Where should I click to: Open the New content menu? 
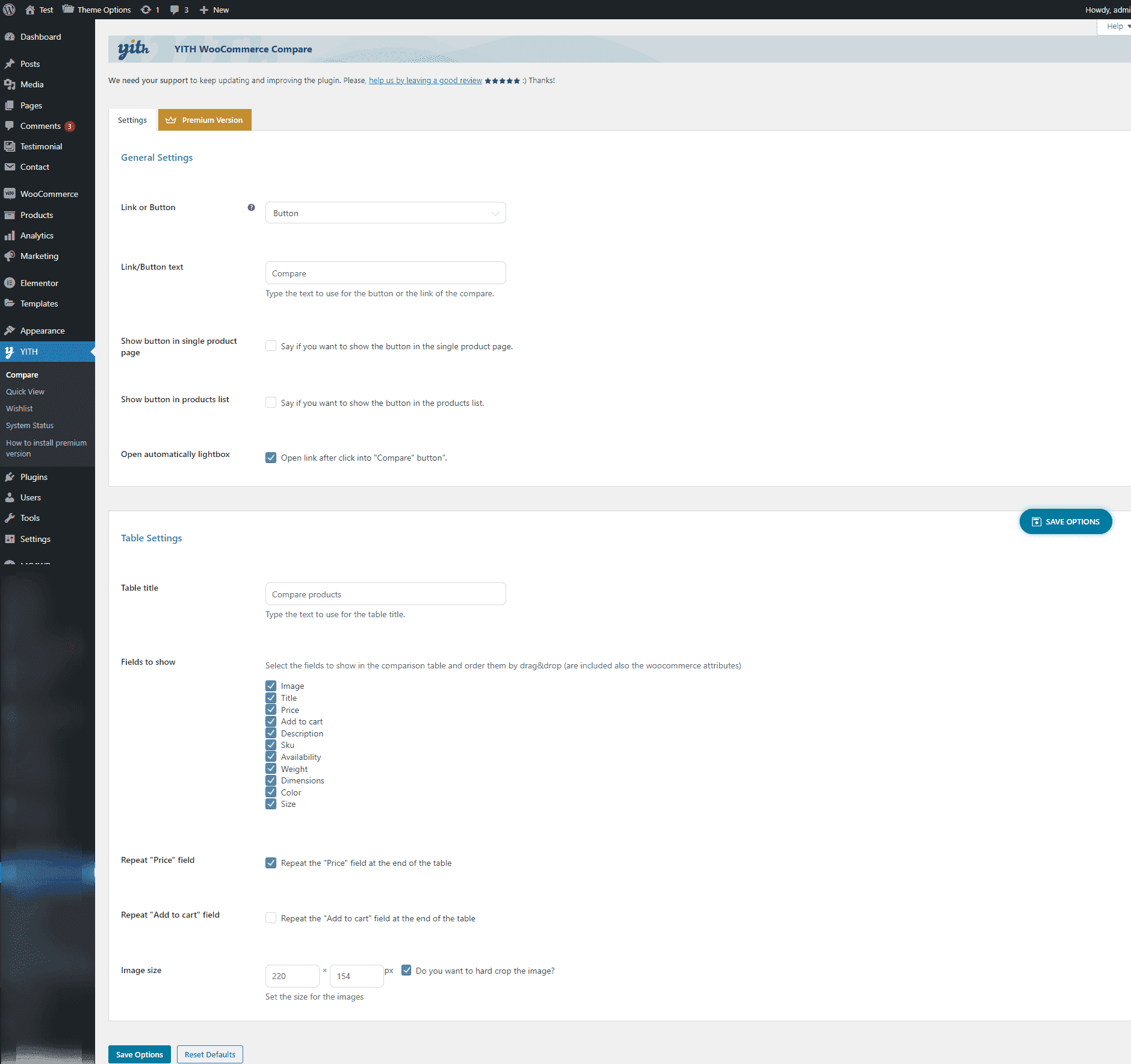[x=214, y=10]
